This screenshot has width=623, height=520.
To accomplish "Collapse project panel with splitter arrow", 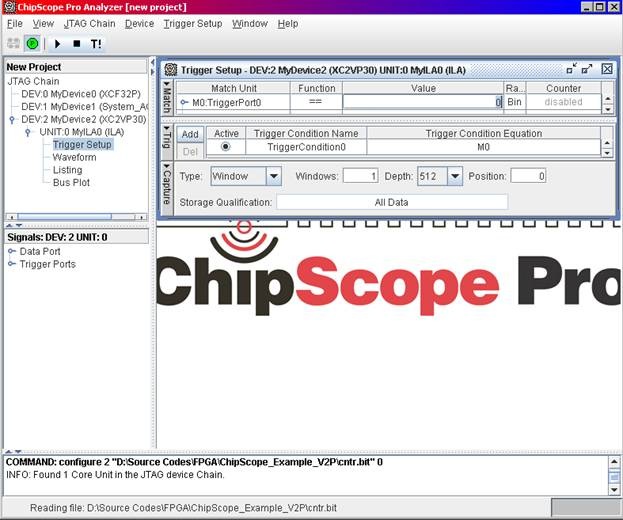I will (x=153, y=62).
